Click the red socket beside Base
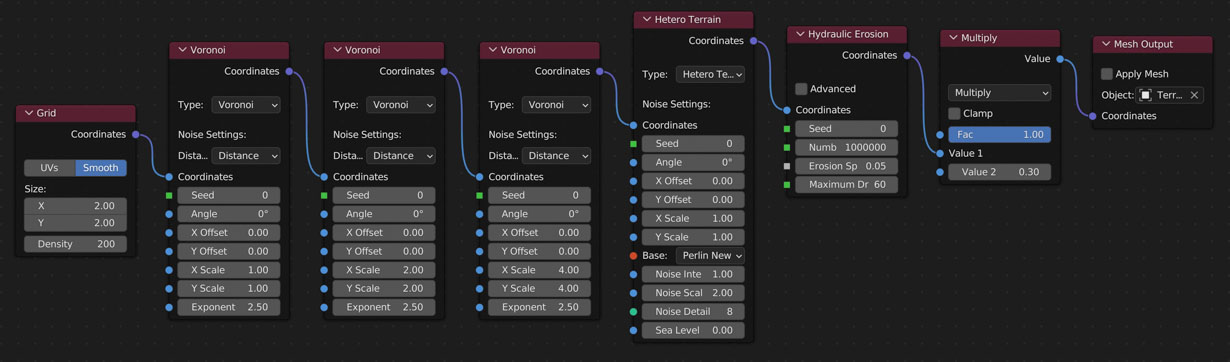 (634, 256)
